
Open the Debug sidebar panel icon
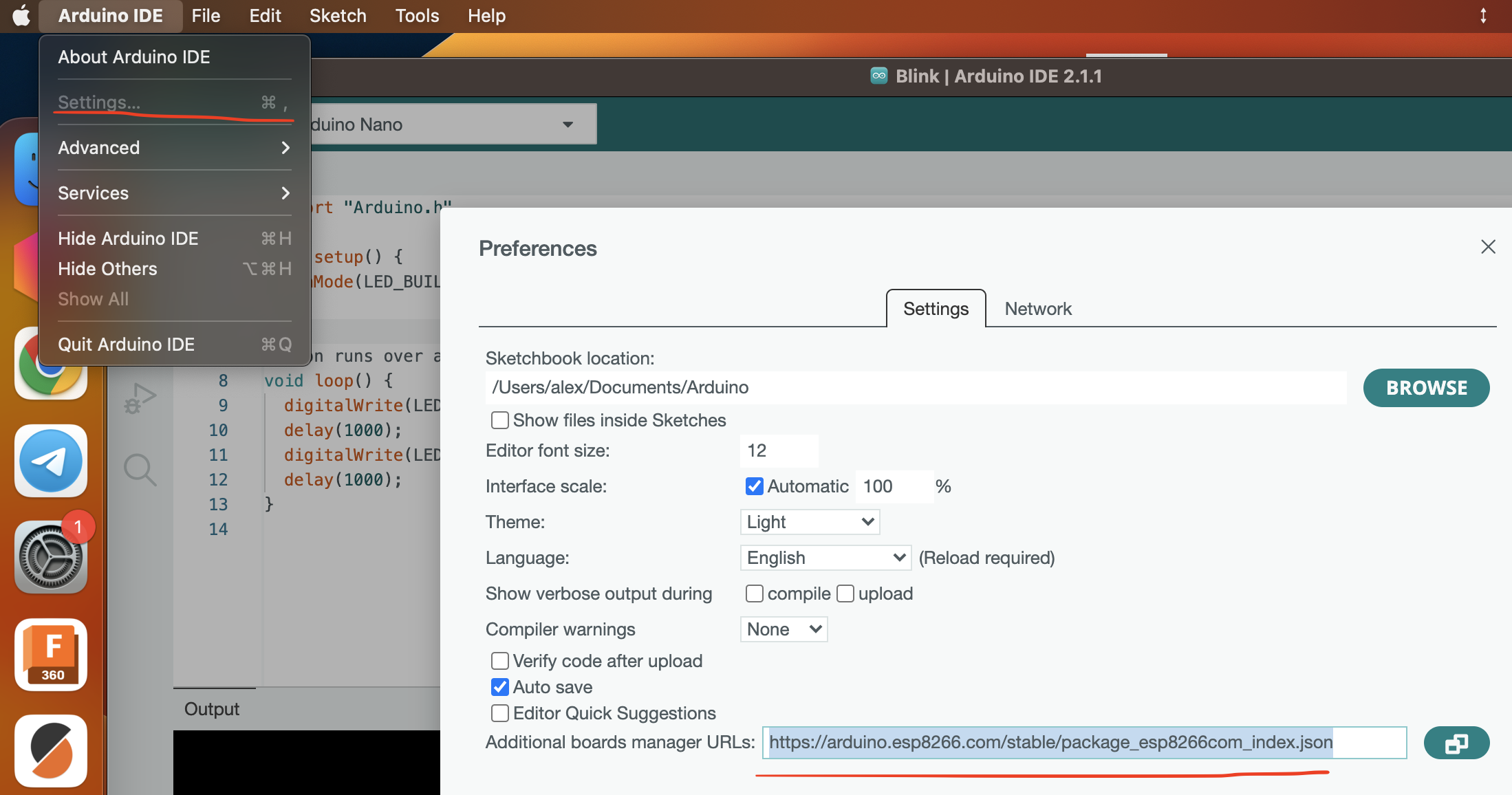[140, 399]
